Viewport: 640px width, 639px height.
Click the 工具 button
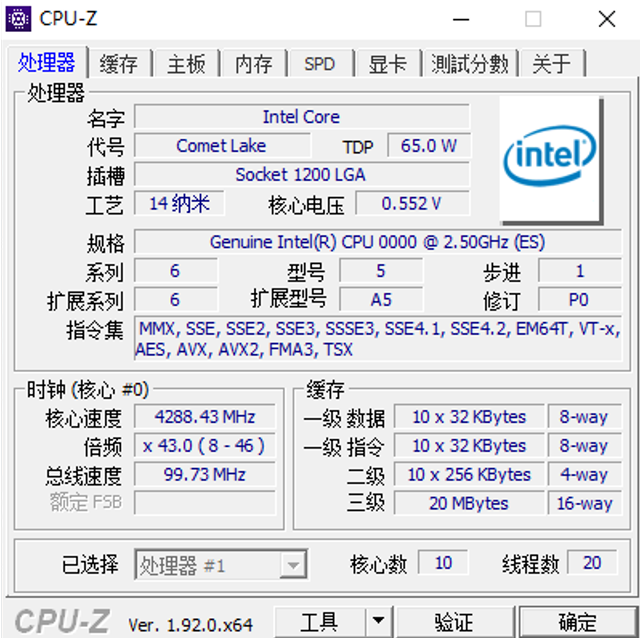[x=319, y=622]
